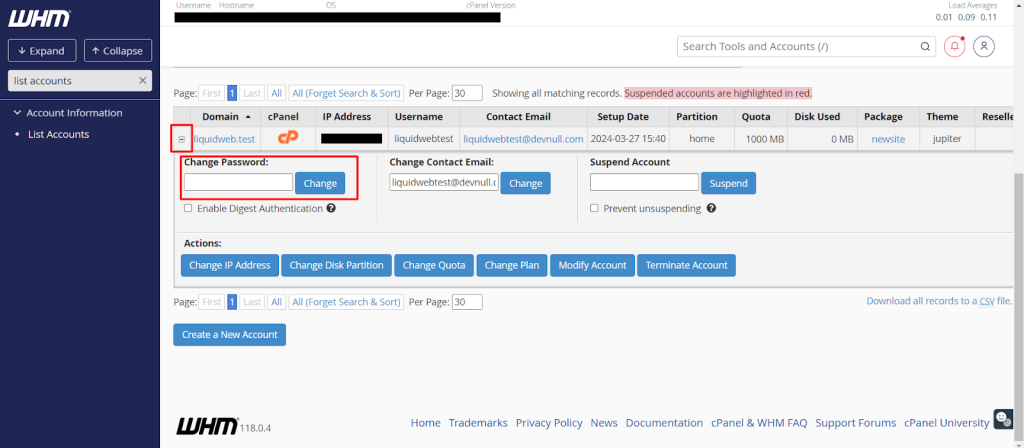Open footer Trademarks link
The width and height of the screenshot is (1024, 448).
[x=478, y=423]
